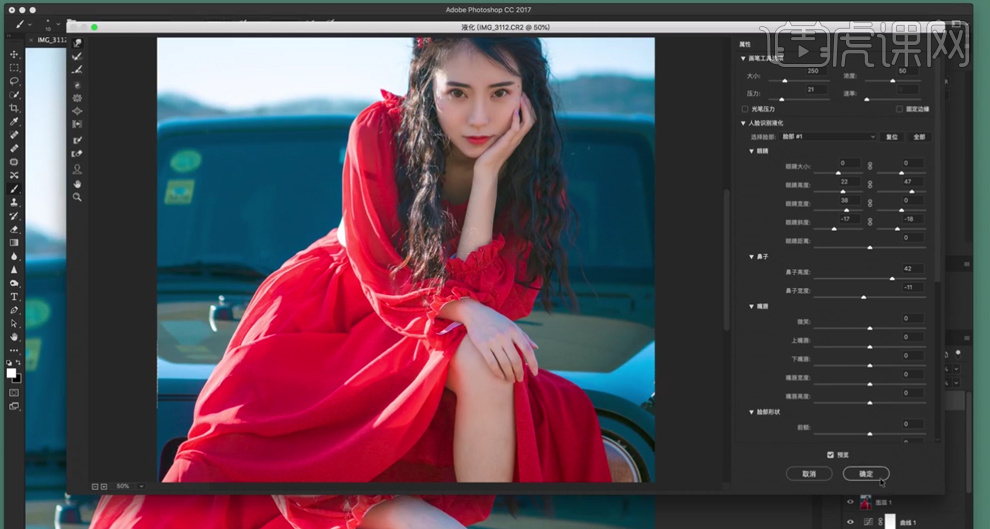This screenshot has width=990, height=529.
Task: Open the 选择脸部 face selection dropdown
Action: click(x=828, y=137)
